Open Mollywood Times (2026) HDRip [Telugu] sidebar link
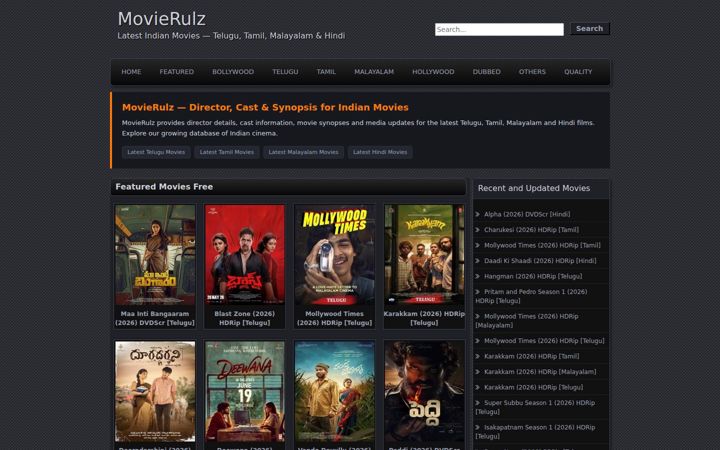Screen dimensions: 720x450 (x=544, y=341)
